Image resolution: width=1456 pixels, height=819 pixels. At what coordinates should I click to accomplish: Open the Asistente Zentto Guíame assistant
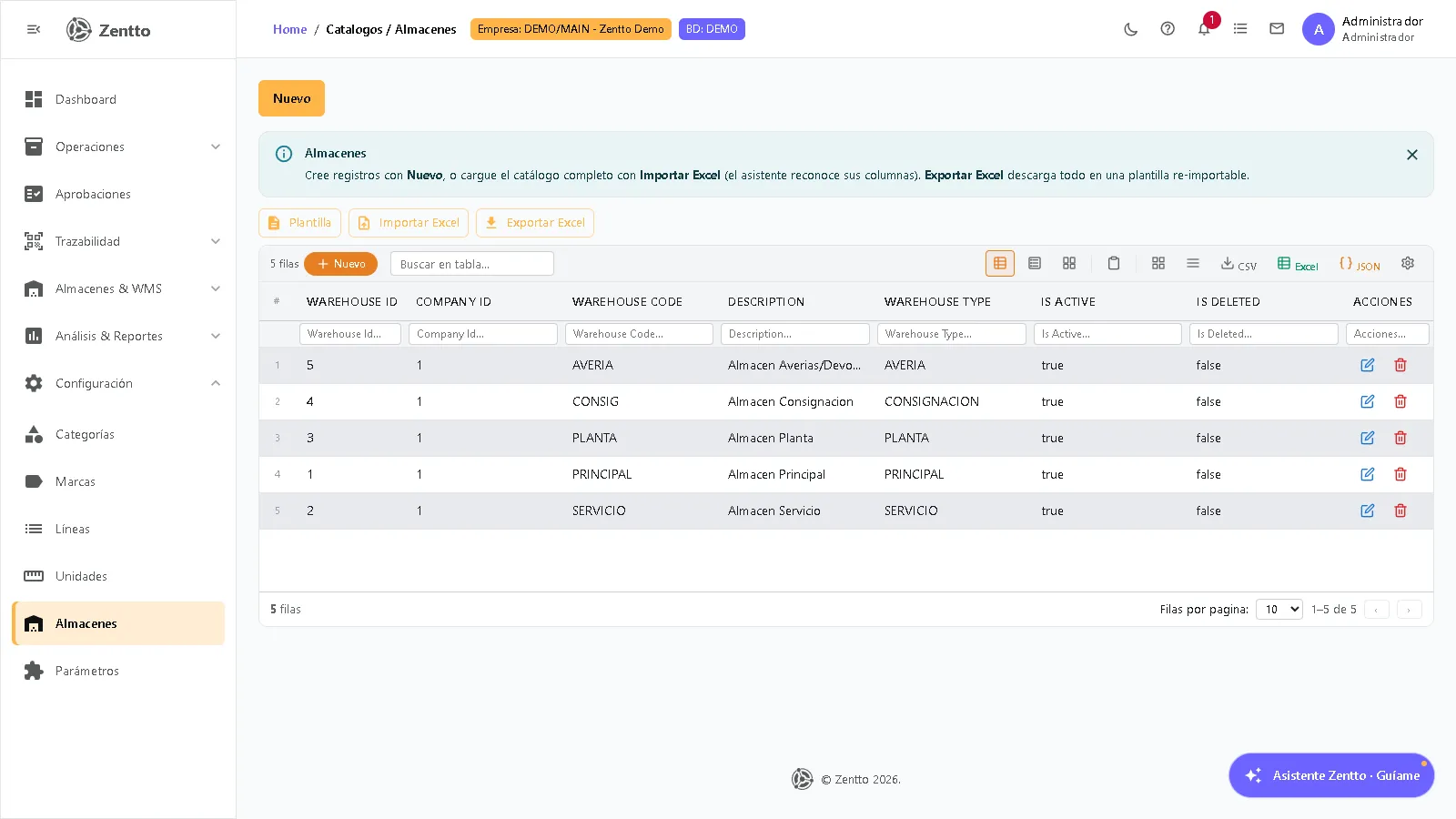1331,775
